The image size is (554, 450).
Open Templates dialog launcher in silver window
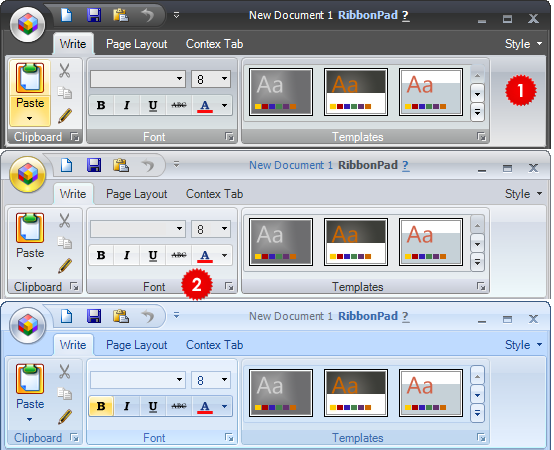pyautogui.click(x=481, y=286)
